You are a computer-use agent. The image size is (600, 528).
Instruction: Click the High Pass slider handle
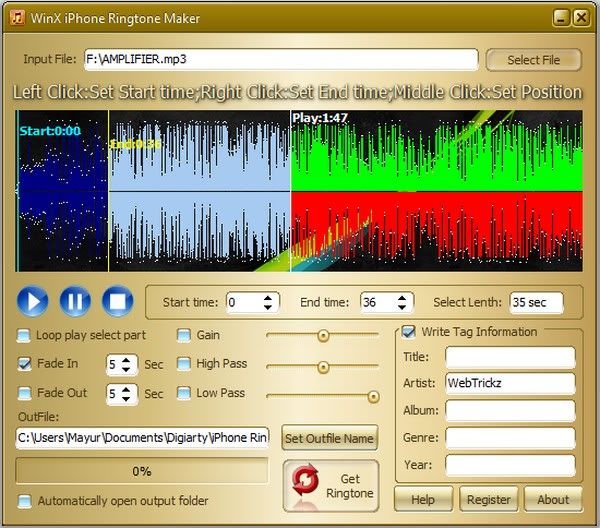click(x=323, y=367)
